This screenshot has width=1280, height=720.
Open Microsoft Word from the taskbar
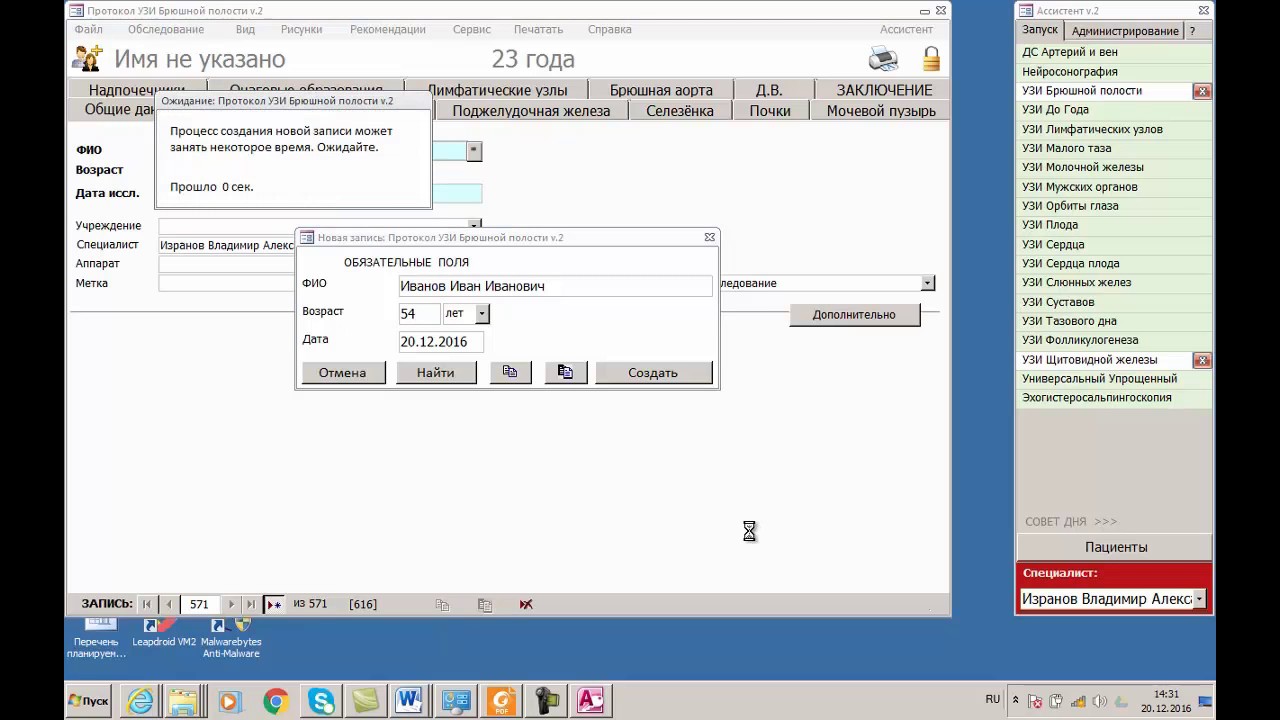point(409,701)
